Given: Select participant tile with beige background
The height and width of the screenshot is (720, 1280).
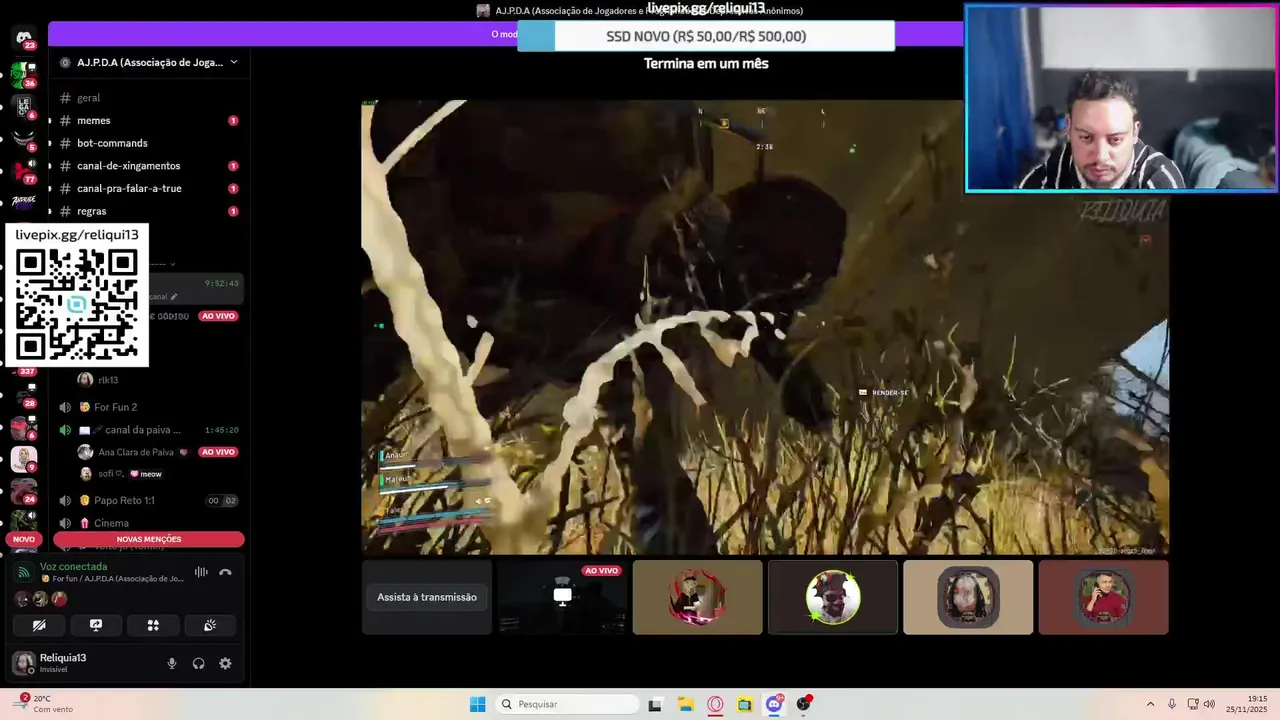Looking at the screenshot, I should 968,597.
